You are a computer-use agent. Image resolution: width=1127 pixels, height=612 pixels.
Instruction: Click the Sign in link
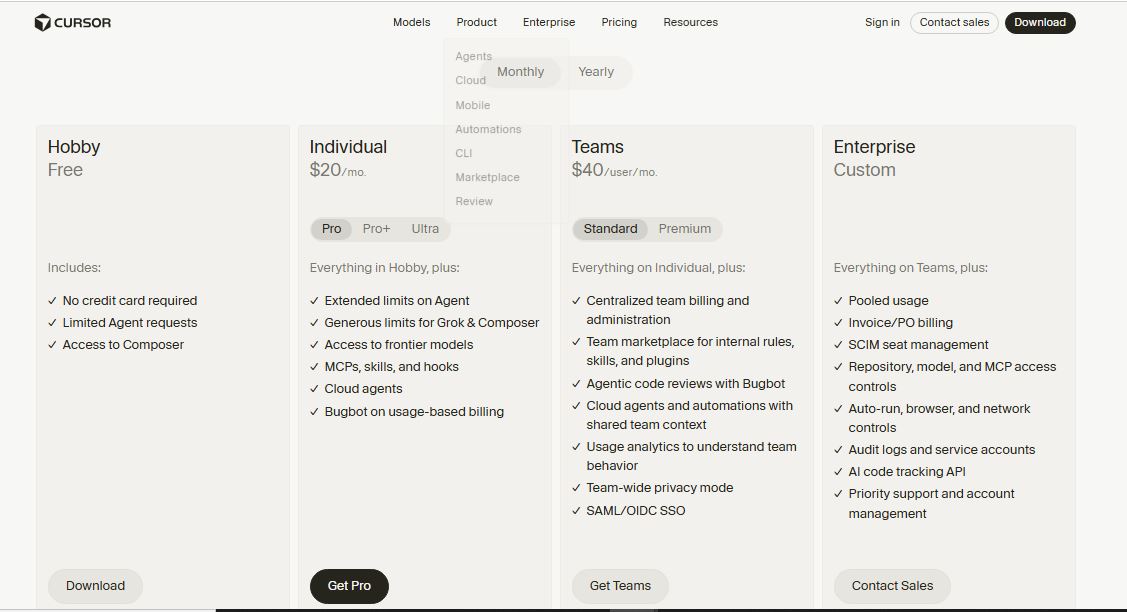click(882, 22)
